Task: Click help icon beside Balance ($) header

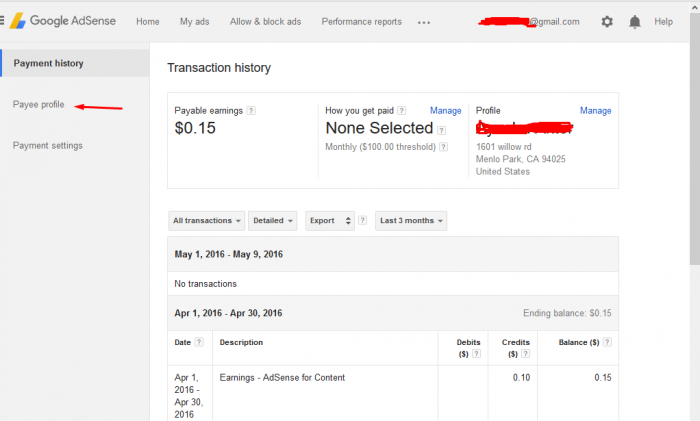Action: 607,342
